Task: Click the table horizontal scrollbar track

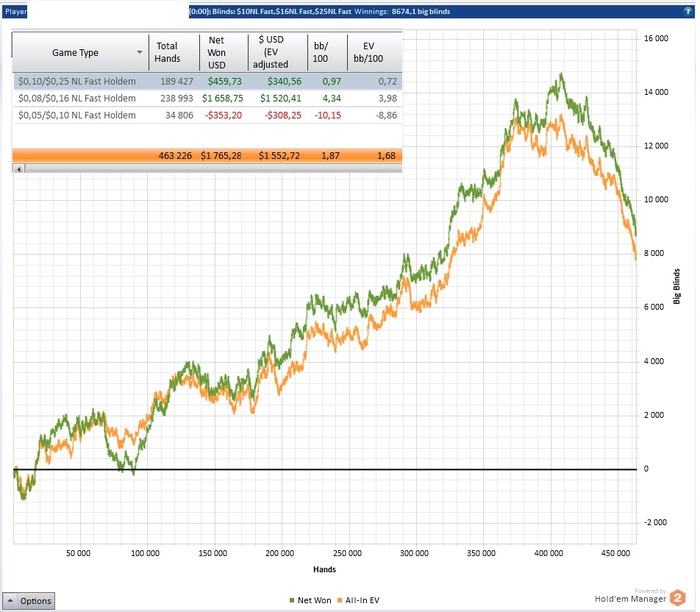Action: click(x=213, y=169)
